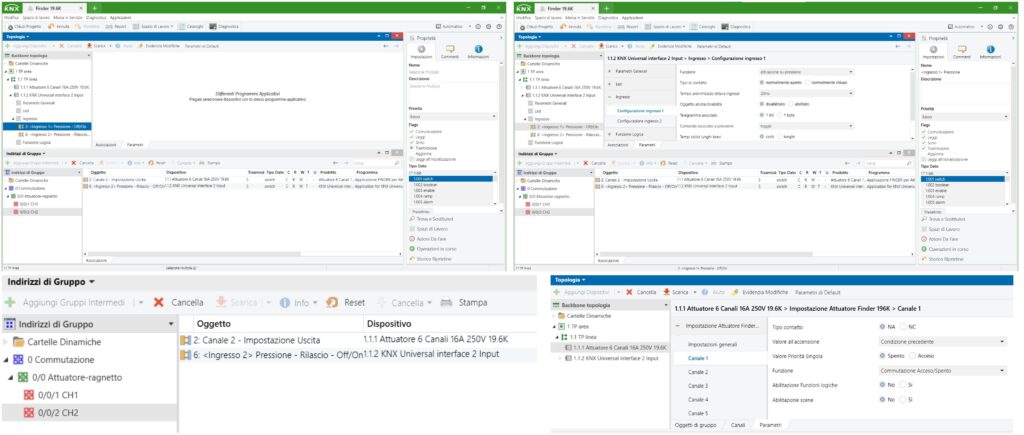The height and width of the screenshot is (435, 1024).
Task: Open Storico Ripristino in top-left window
Action: pyautogui.click(x=432, y=259)
